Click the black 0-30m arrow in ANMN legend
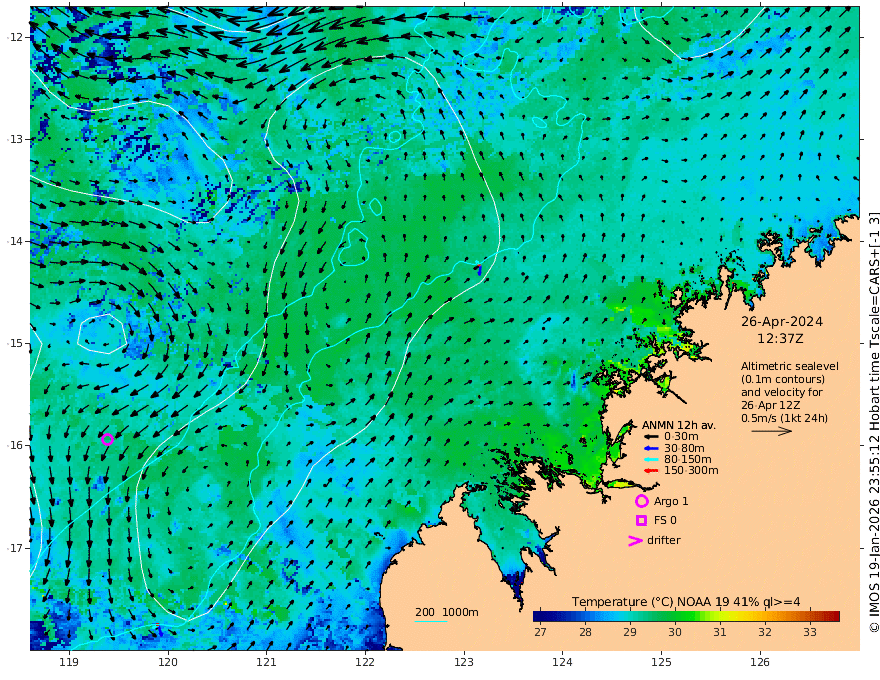This screenshot has width=880, height=680. coord(651,437)
